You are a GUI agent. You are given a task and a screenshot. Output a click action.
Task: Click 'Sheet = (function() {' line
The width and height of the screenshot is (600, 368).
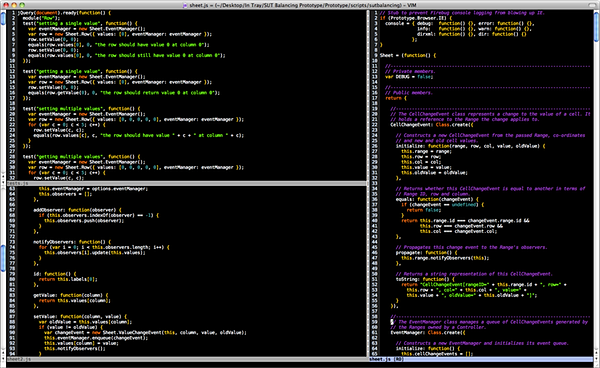(407, 55)
